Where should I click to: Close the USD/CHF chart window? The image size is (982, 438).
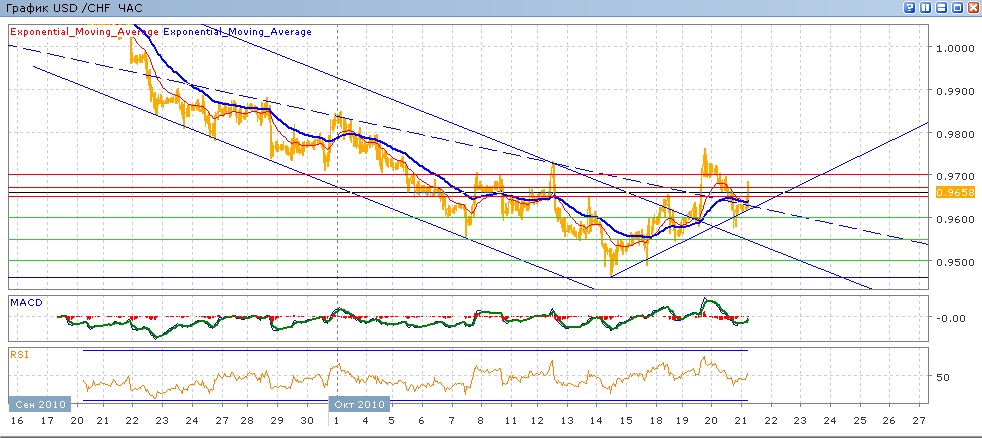click(973, 8)
